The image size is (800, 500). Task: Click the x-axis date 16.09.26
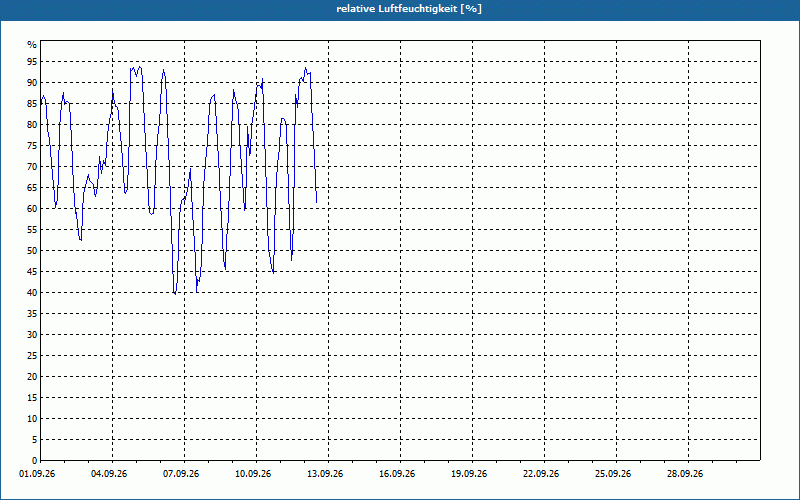pos(397,474)
